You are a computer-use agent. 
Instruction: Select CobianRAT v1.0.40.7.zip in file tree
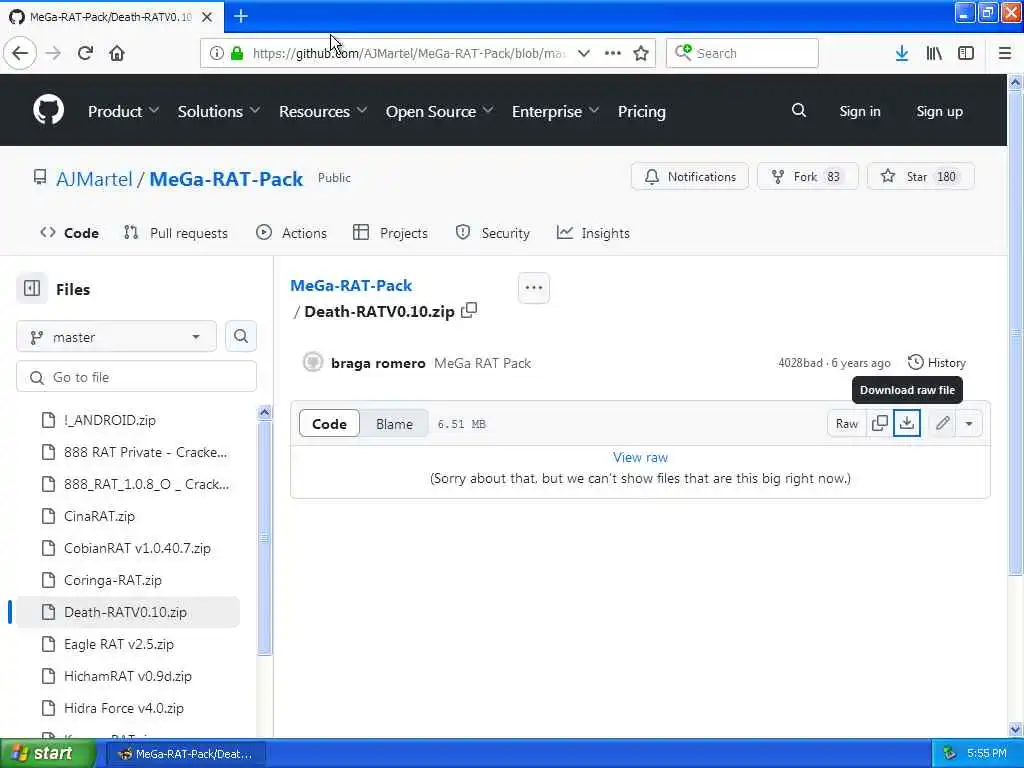click(137, 548)
